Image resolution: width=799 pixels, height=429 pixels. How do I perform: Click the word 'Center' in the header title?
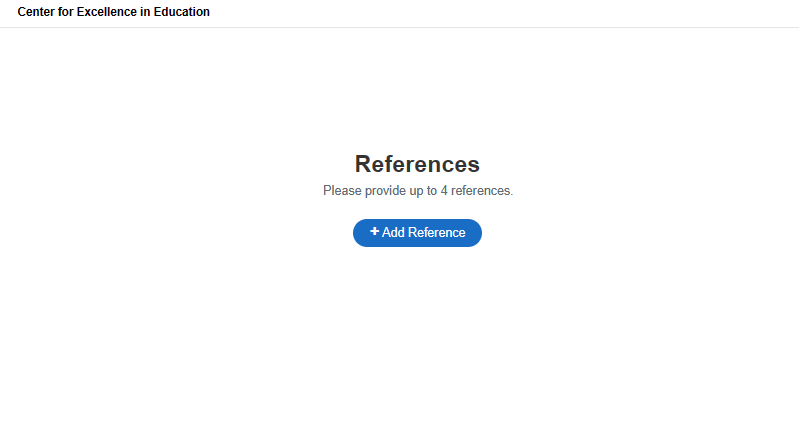(x=36, y=12)
